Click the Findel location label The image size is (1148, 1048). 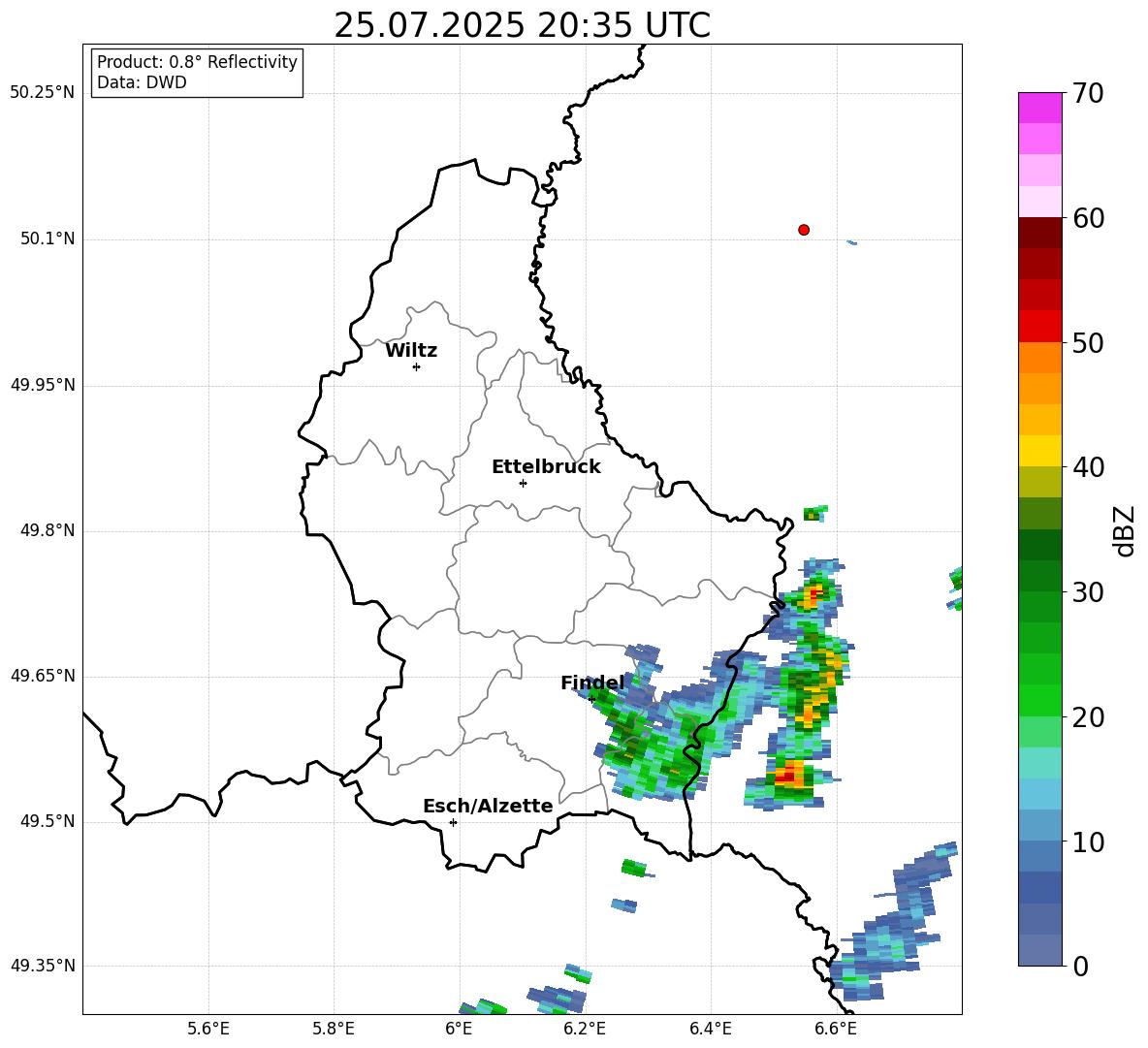(x=592, y=683)
